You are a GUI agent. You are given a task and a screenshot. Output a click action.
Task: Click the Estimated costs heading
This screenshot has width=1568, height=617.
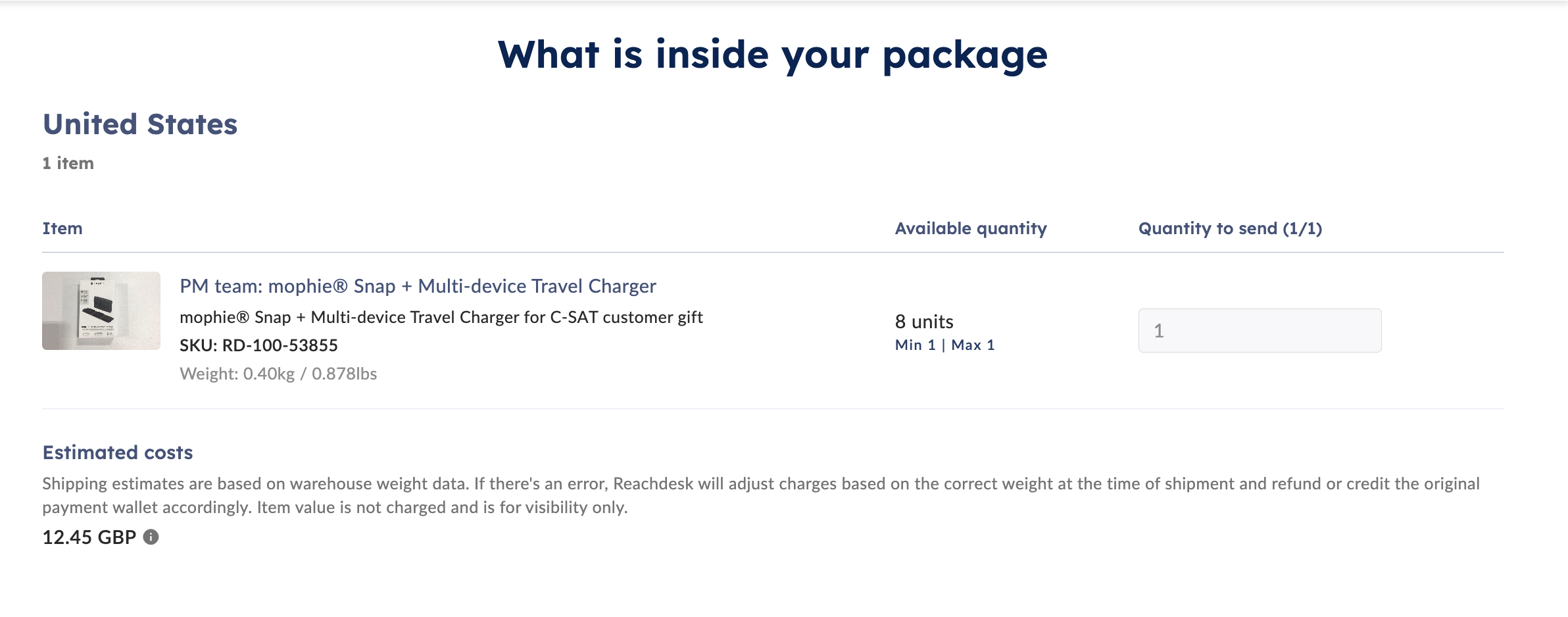[118, 453]
